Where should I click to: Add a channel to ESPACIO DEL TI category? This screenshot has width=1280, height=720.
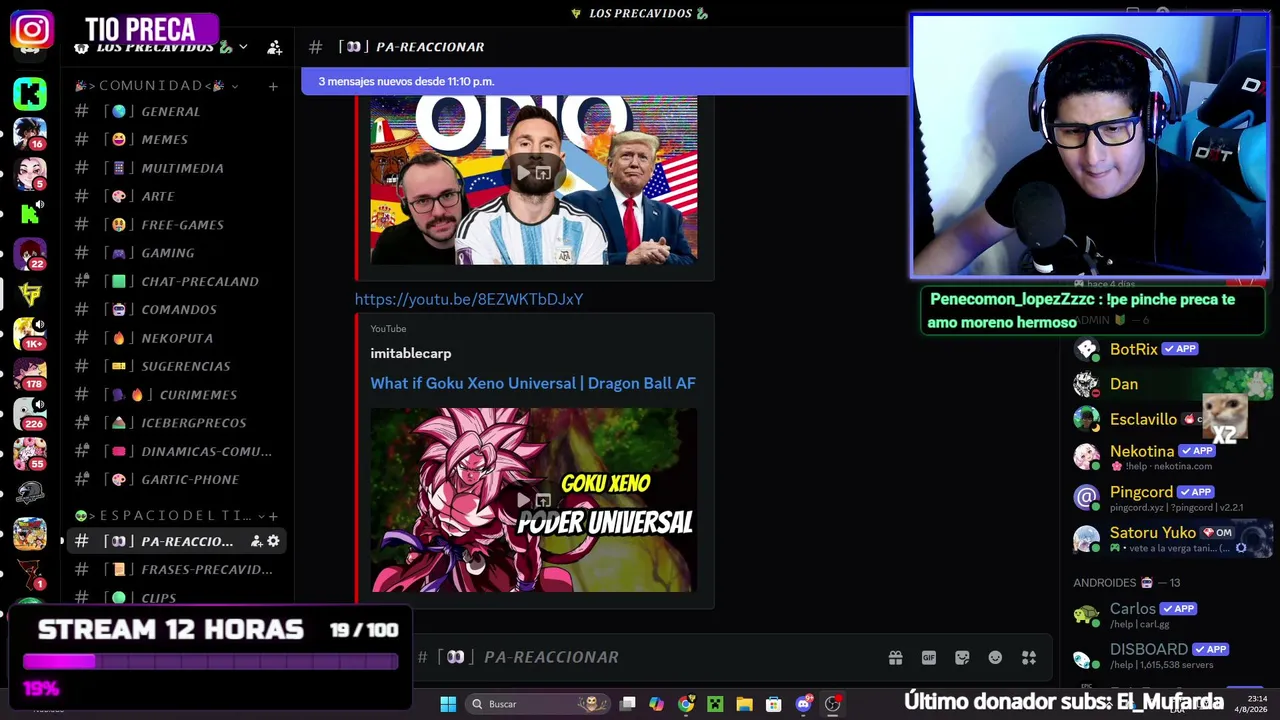(x=273, y=515)
